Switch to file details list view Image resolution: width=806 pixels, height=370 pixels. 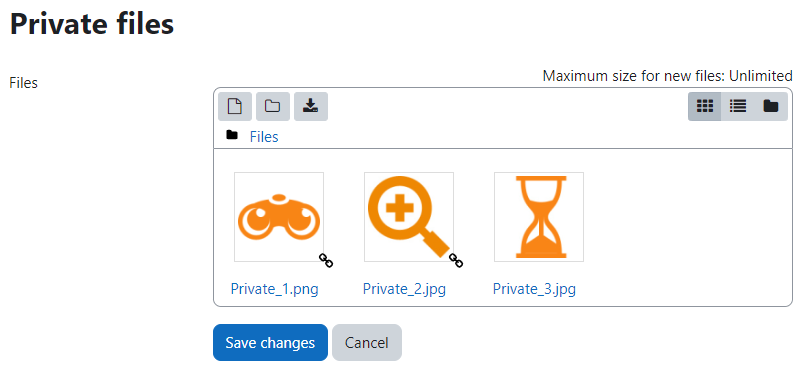coord(738,106)
